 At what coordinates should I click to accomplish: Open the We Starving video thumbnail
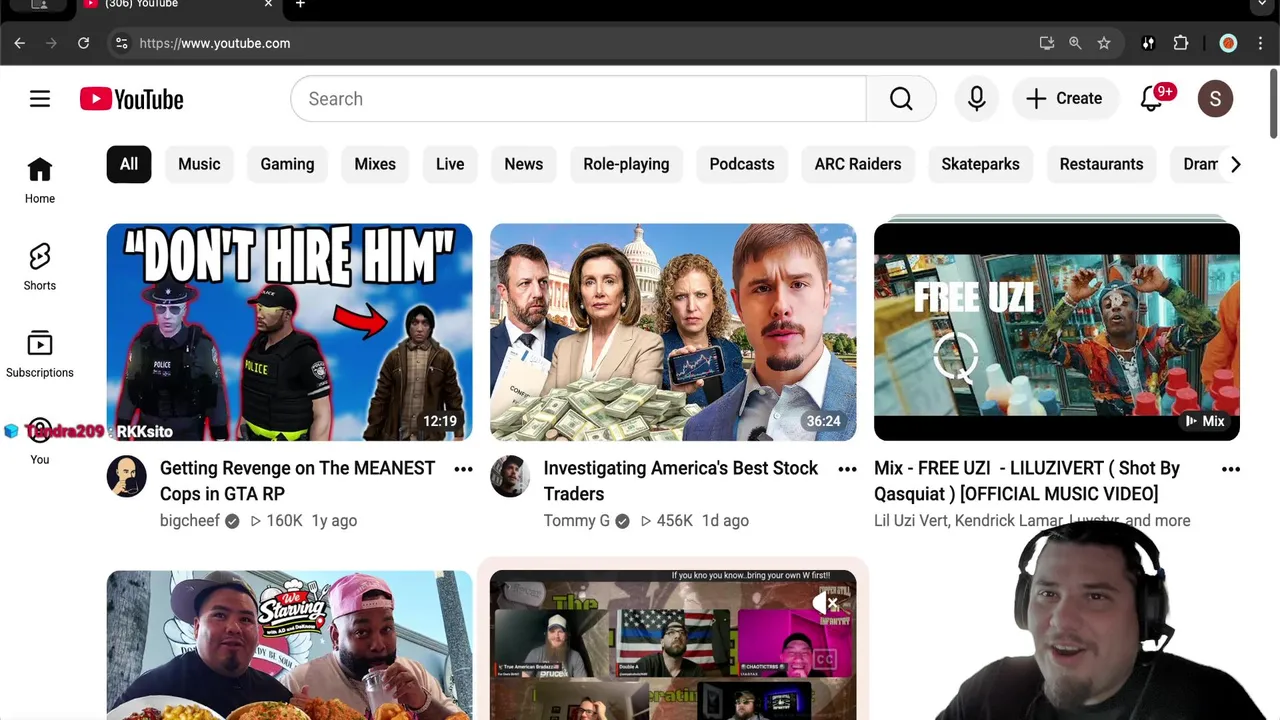(289, 645)
